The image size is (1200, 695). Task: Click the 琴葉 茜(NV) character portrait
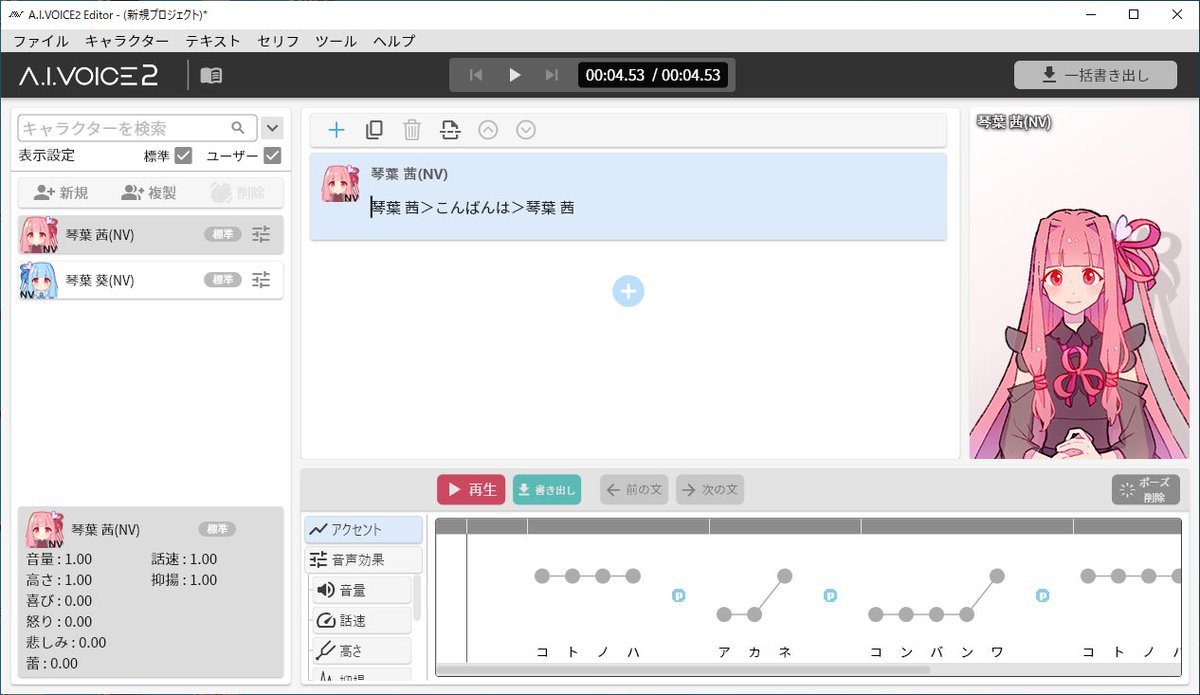pos(1080,283)
